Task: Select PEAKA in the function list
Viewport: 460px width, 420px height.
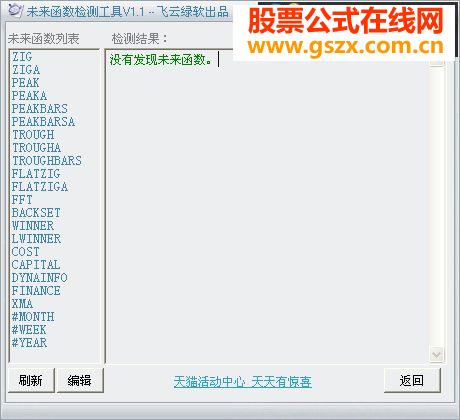Action: [x=29, y=96]
